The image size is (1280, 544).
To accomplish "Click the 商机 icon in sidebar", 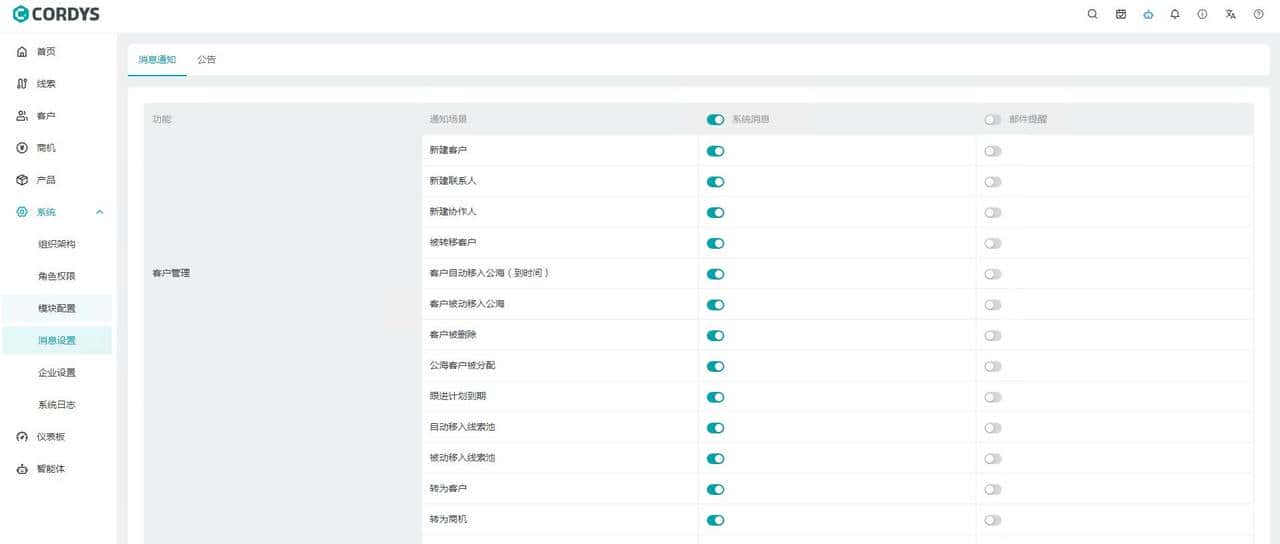I will point(22,148).
